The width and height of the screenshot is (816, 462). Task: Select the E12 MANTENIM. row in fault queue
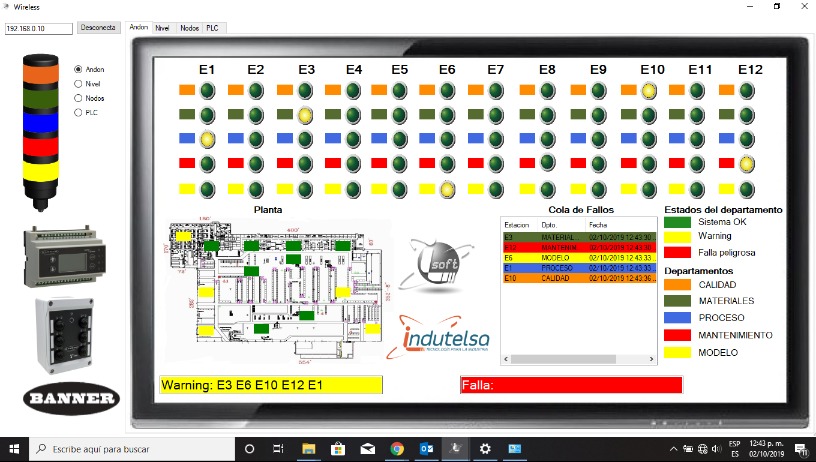(578, 247)
